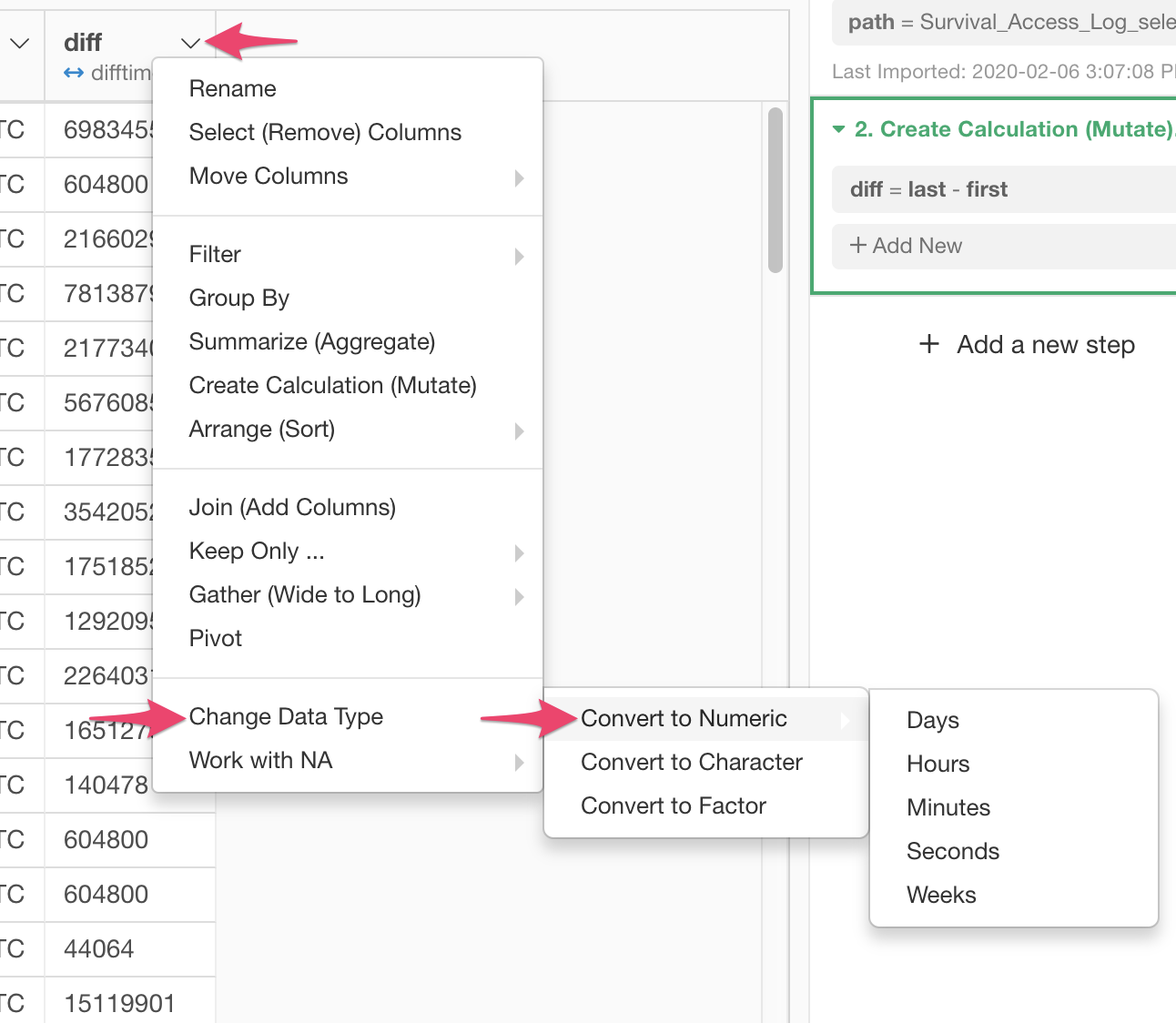
Task: Open the previous column's dropdown chevron
Action: (x=19, y=43)
